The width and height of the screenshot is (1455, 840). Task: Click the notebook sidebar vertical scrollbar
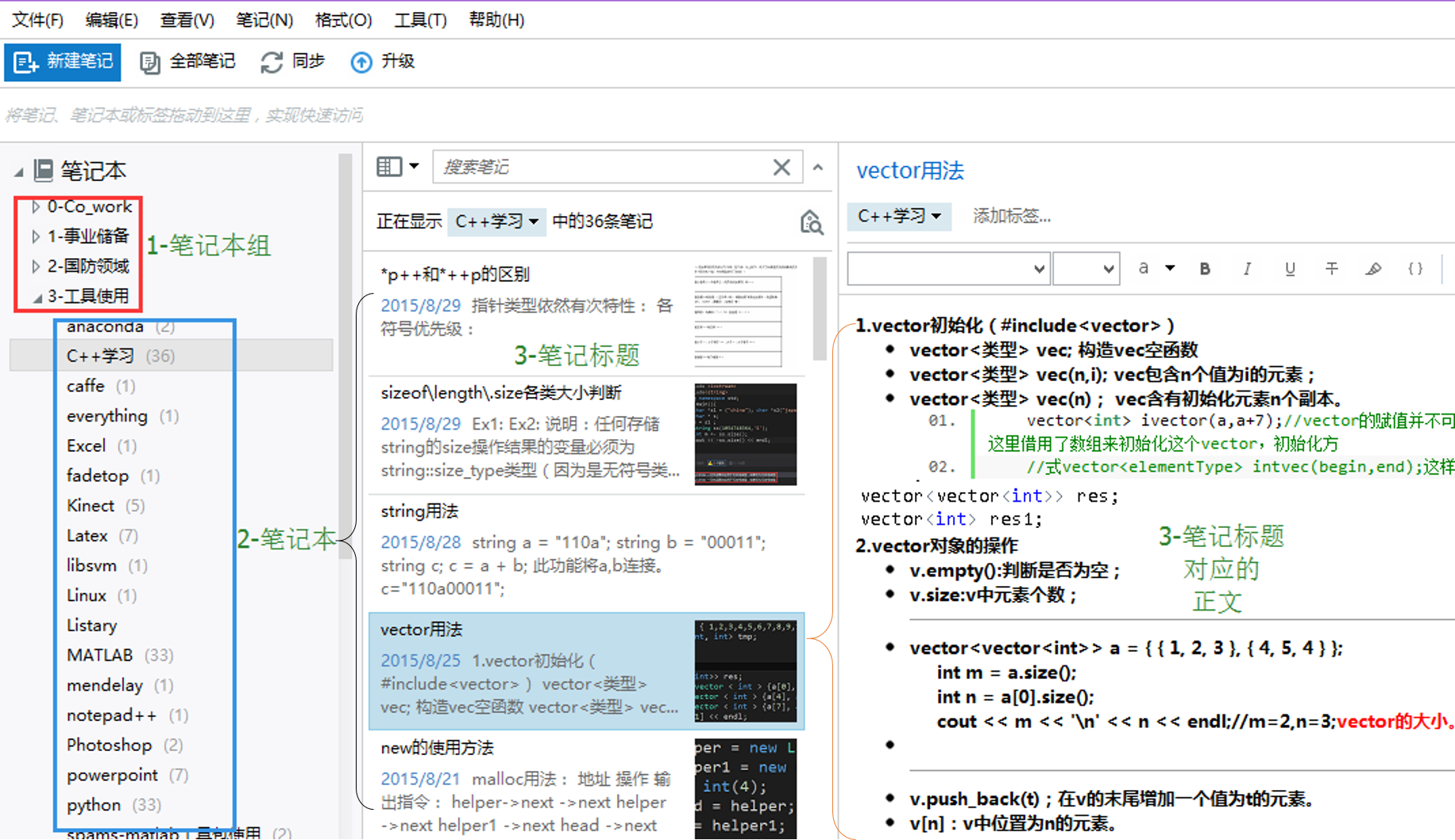coord(345,357)
